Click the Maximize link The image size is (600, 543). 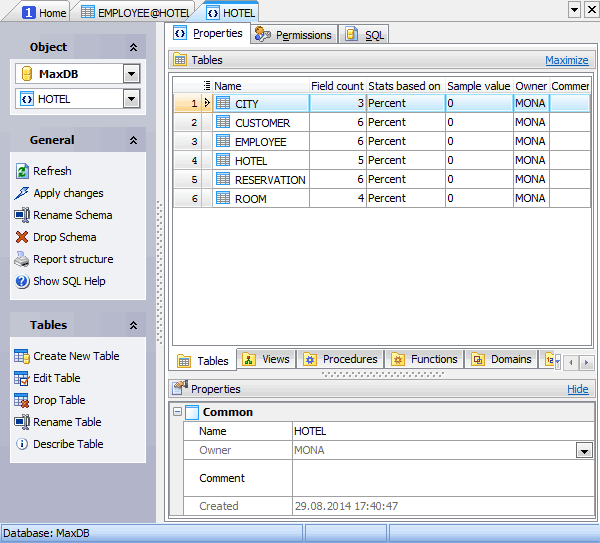point(566,60)
